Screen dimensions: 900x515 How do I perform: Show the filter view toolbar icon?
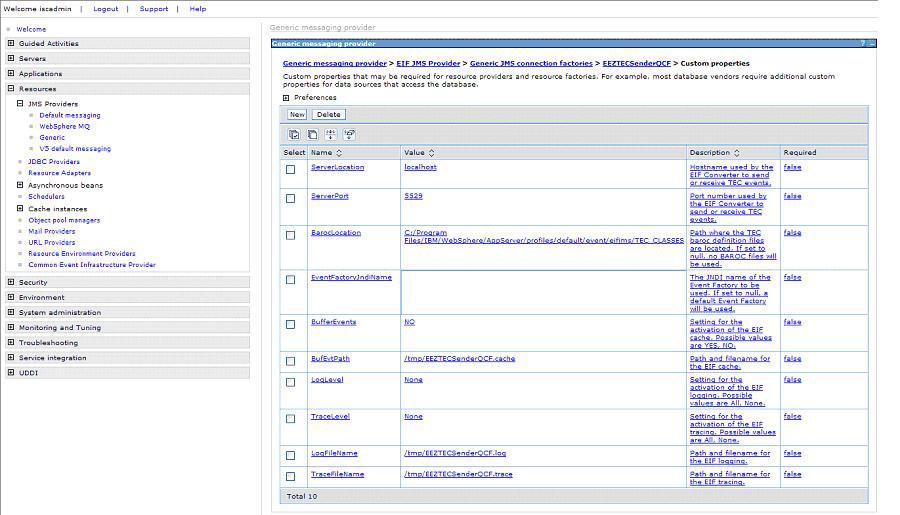click(x=331, y=134)
